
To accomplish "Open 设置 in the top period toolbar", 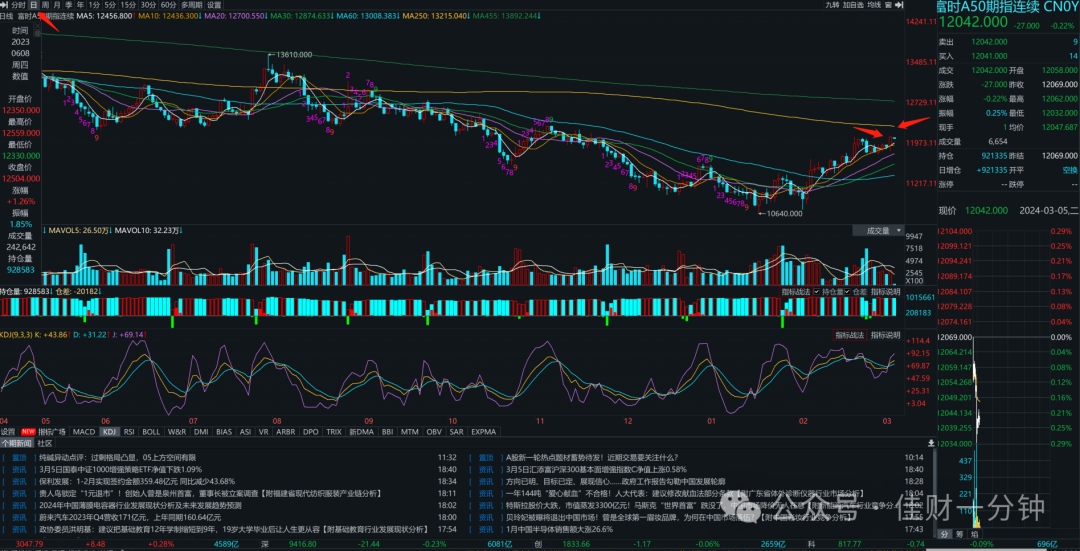I will click(x=214, y=4).
